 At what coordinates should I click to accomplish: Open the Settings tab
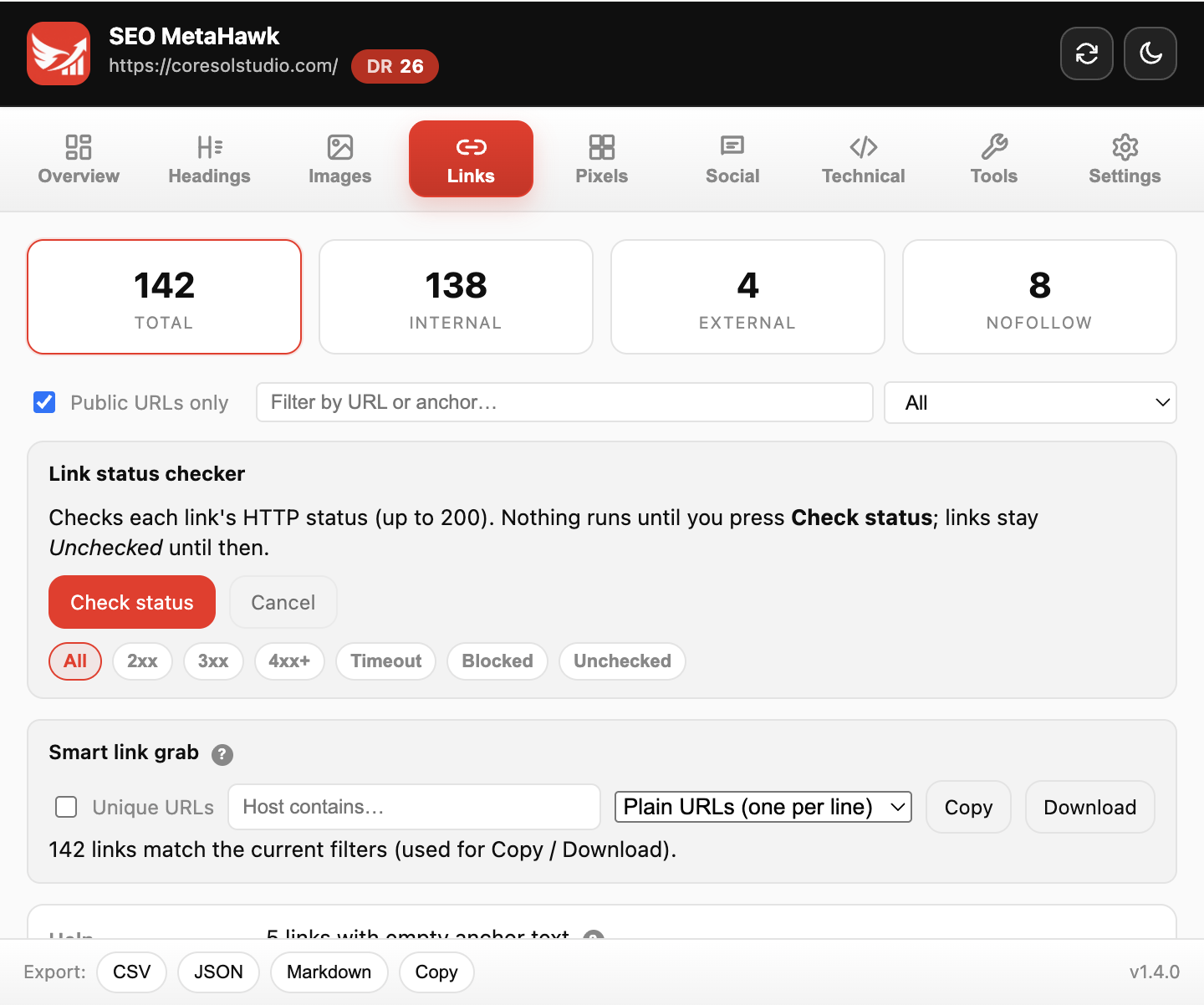[x=1125, y=159]
